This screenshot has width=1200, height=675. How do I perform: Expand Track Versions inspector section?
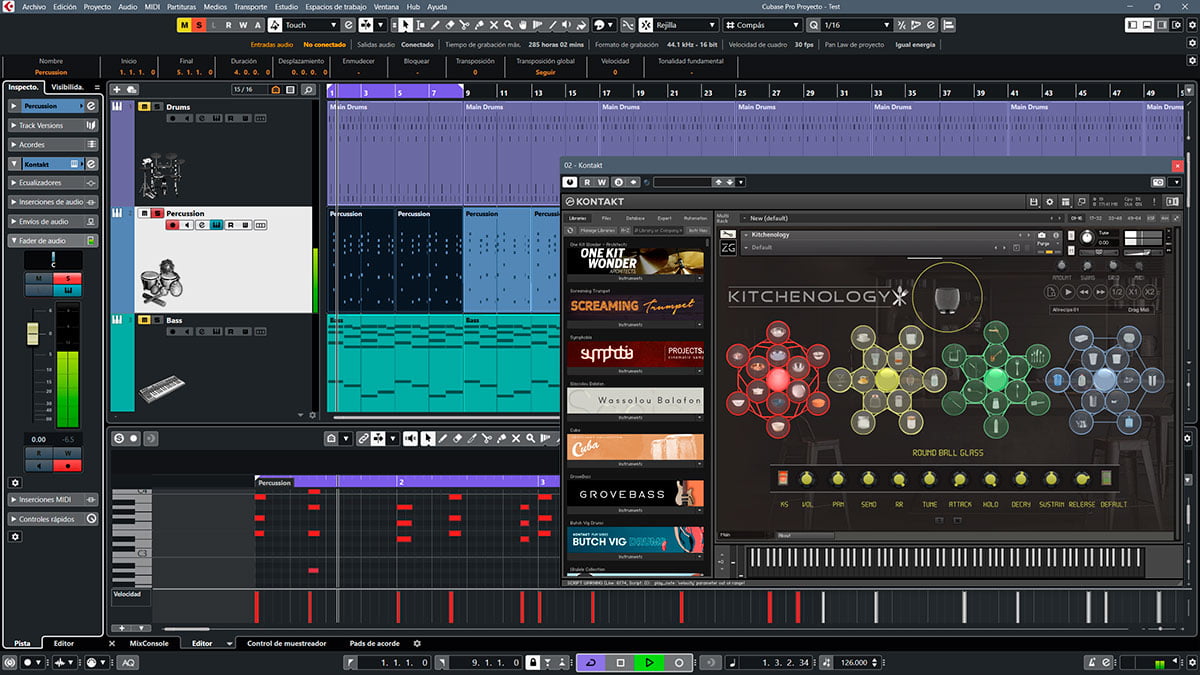click(53, 125)
